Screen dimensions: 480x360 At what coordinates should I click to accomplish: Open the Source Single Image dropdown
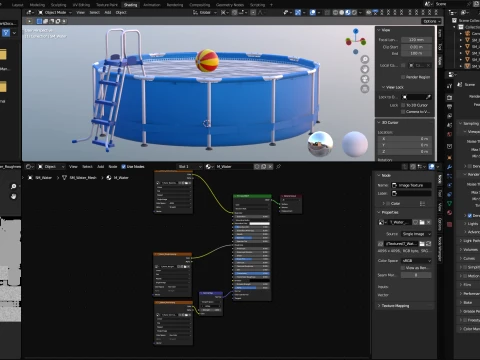pyautogui.click(x=416, y=234)
